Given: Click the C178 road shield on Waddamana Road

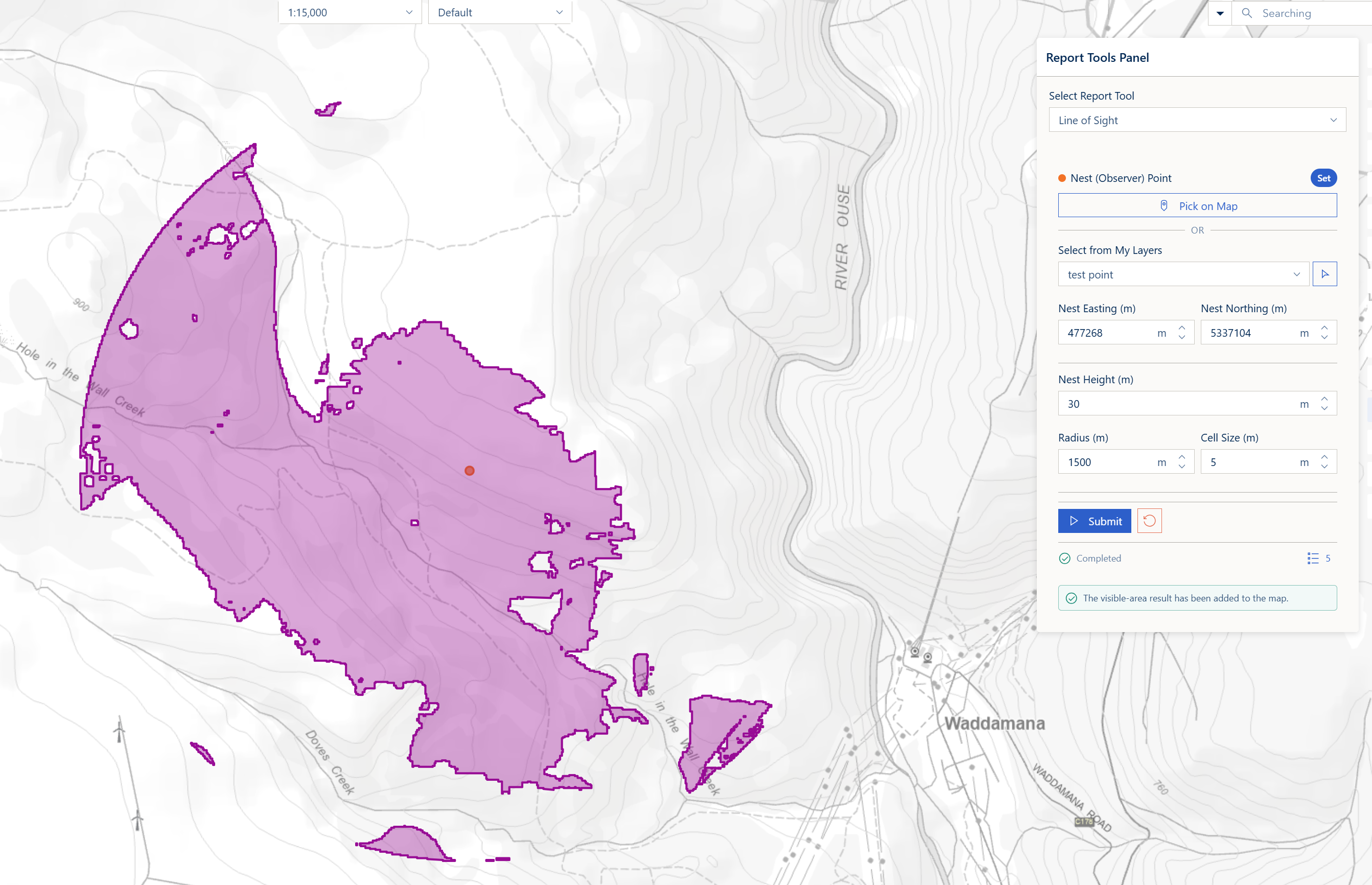Looking at the screenshot, I should tap(1084, 822).
